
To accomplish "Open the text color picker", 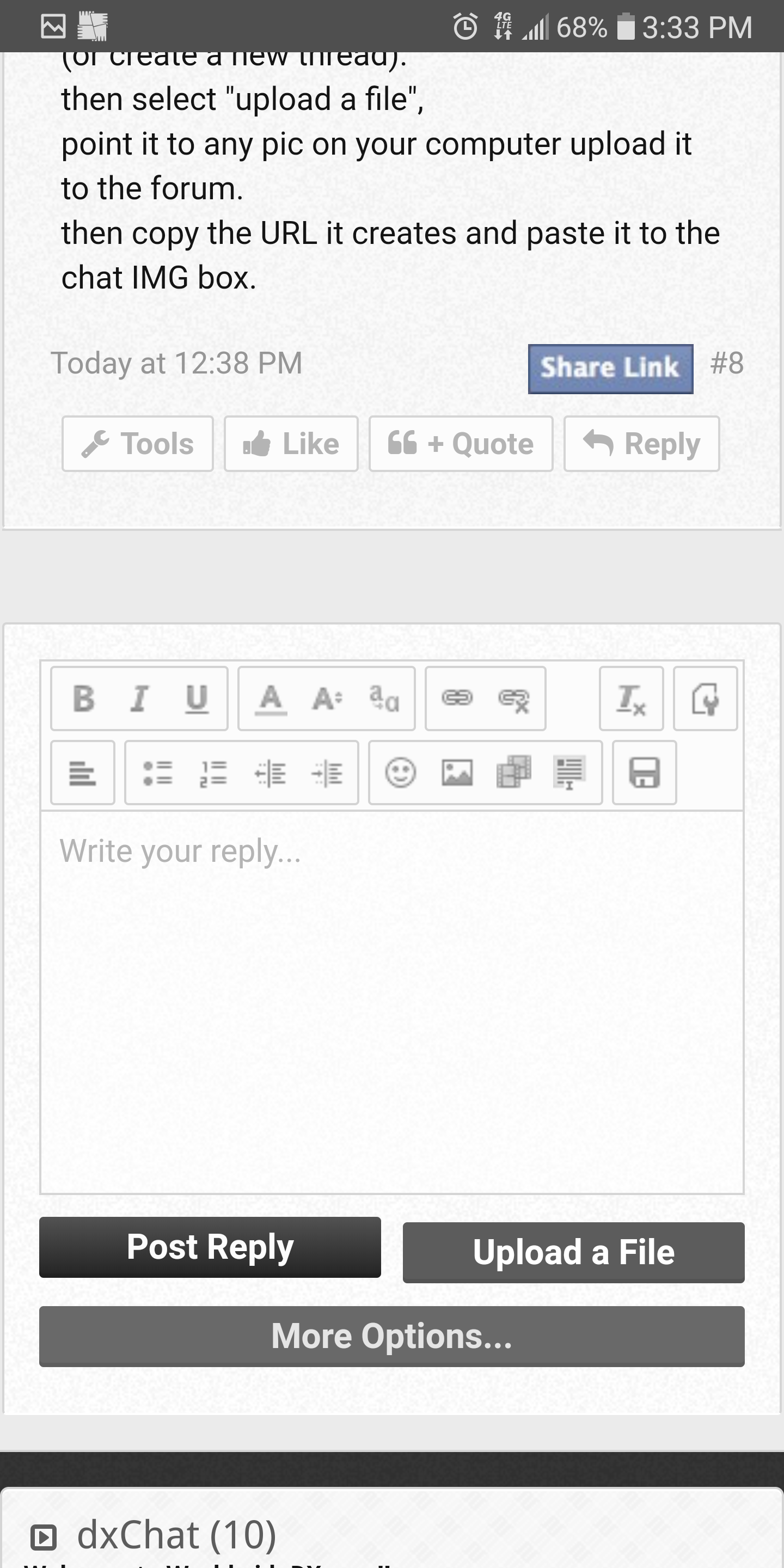I will [x=270, y=698].
